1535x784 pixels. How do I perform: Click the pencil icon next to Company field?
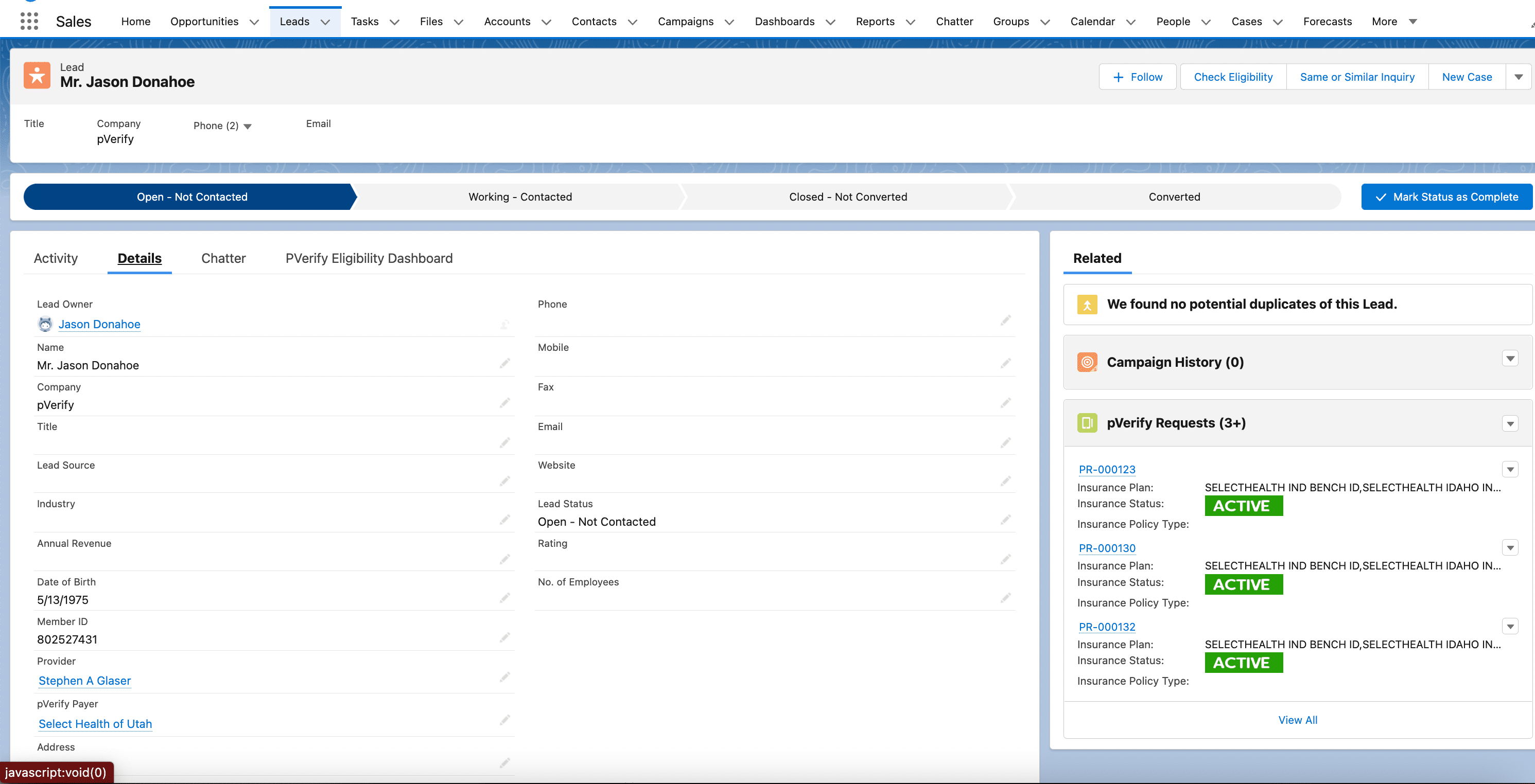pos(504,403)
